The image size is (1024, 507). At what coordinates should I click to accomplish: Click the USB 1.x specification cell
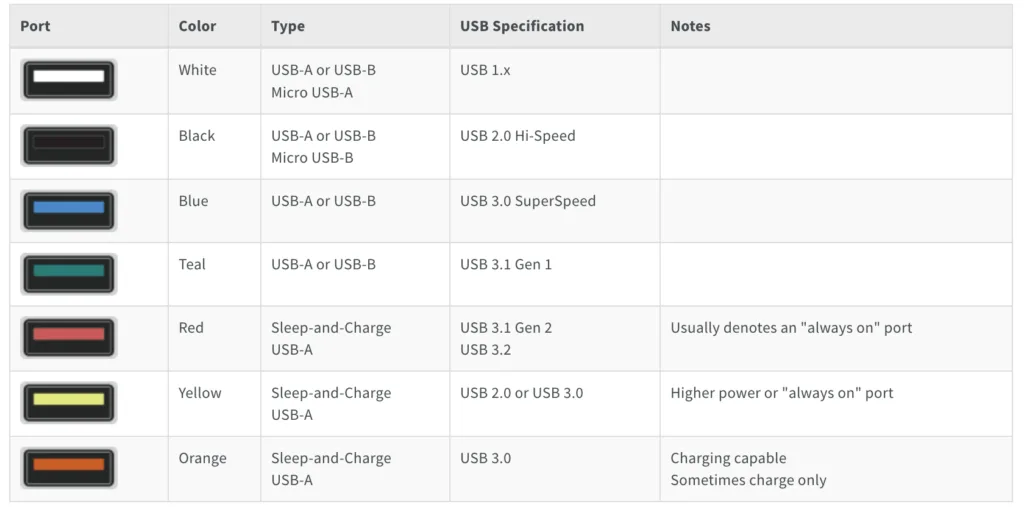(x=485, y=70)
